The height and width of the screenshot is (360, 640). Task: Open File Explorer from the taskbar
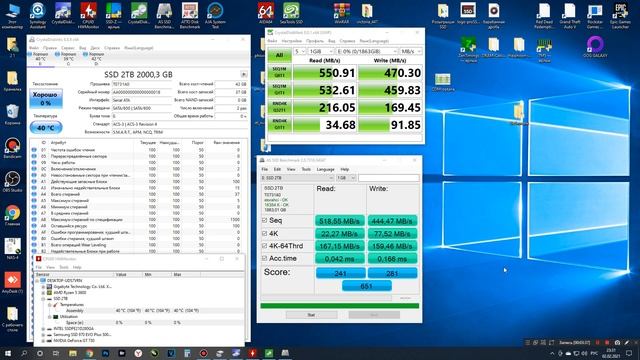pos(73,353)
